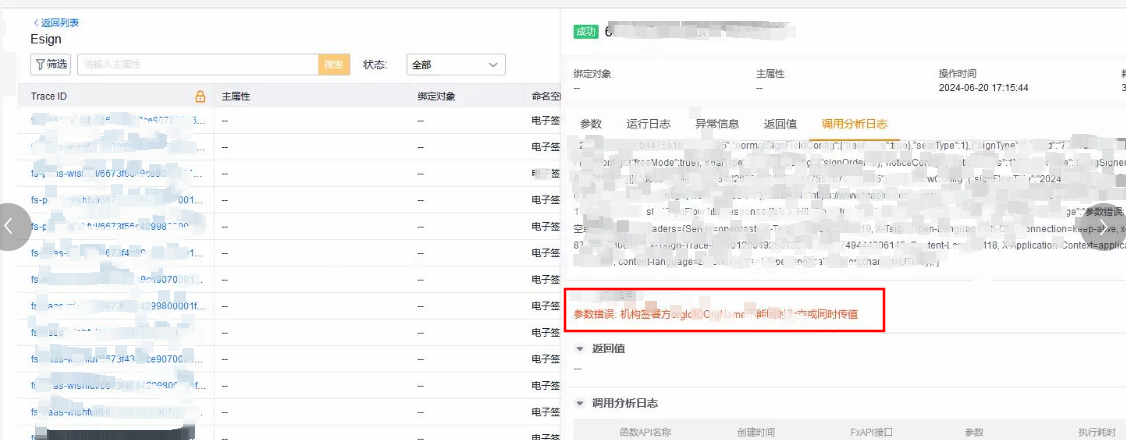Collapse the 调用分析日志 section triangle
The width and height of the screenshot is (1126, 440).
pos(580,404)
